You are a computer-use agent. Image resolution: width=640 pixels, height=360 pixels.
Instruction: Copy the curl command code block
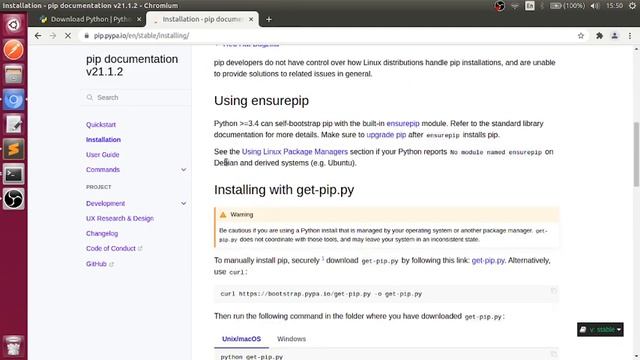(x=553, y=291)
